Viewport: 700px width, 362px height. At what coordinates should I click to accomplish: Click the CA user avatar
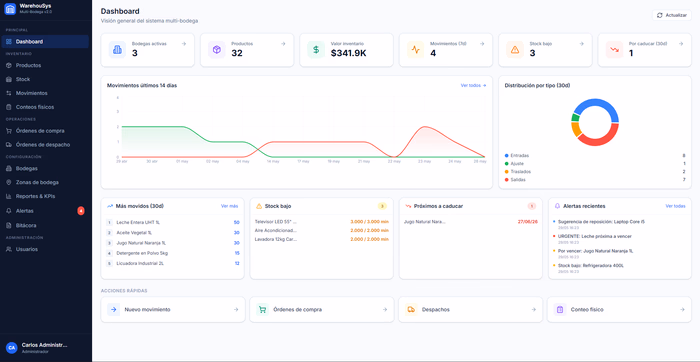[x=12, y=348]
